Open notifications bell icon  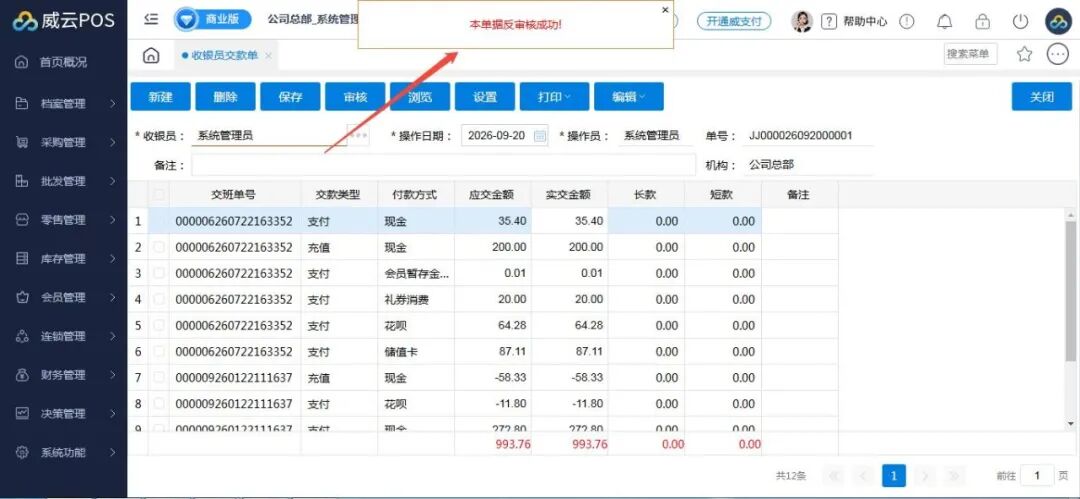coord(945,21)
